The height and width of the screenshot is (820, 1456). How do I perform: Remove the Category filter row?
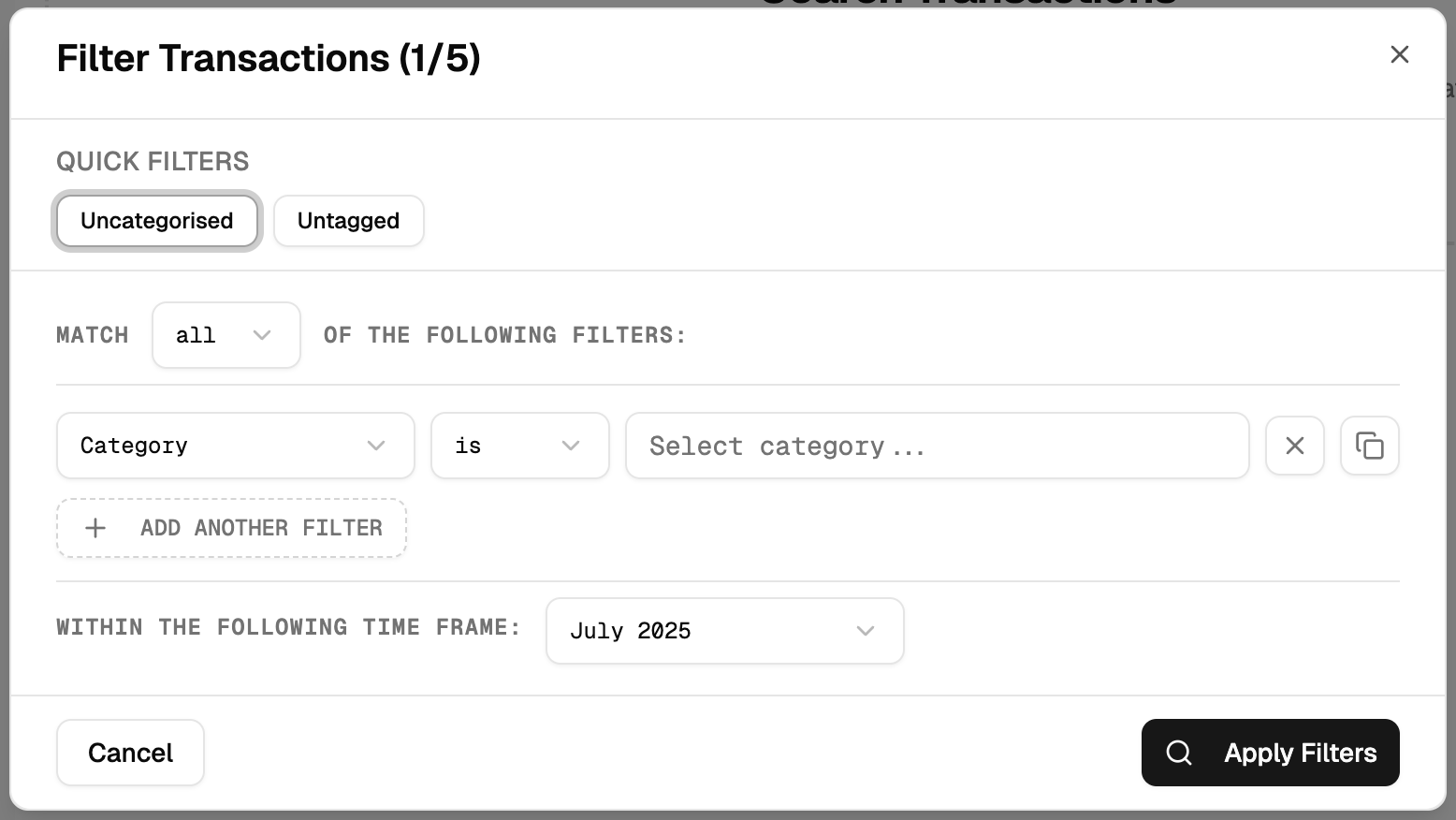(1294, 446)
